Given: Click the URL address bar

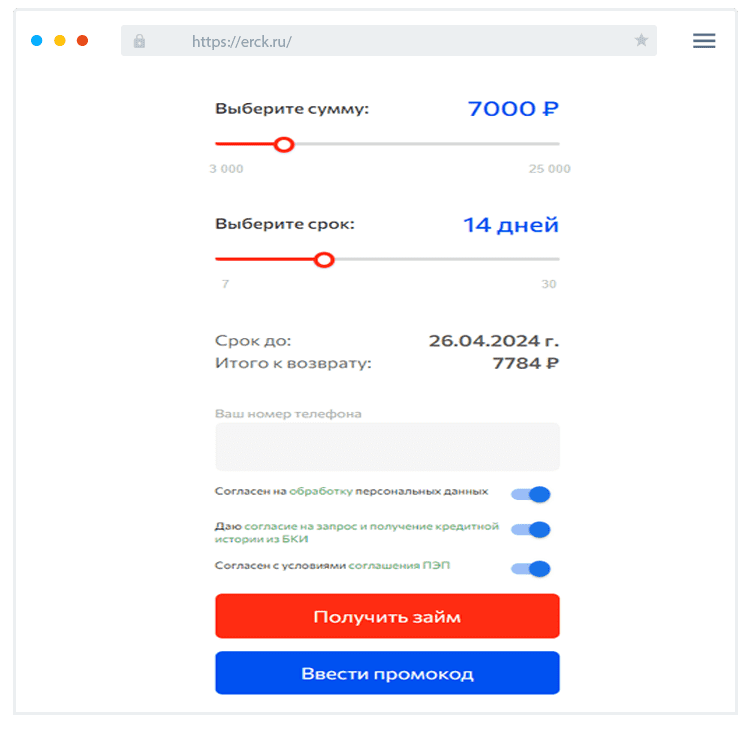Looking at the screenshot, I should click(x=390, y=41).
